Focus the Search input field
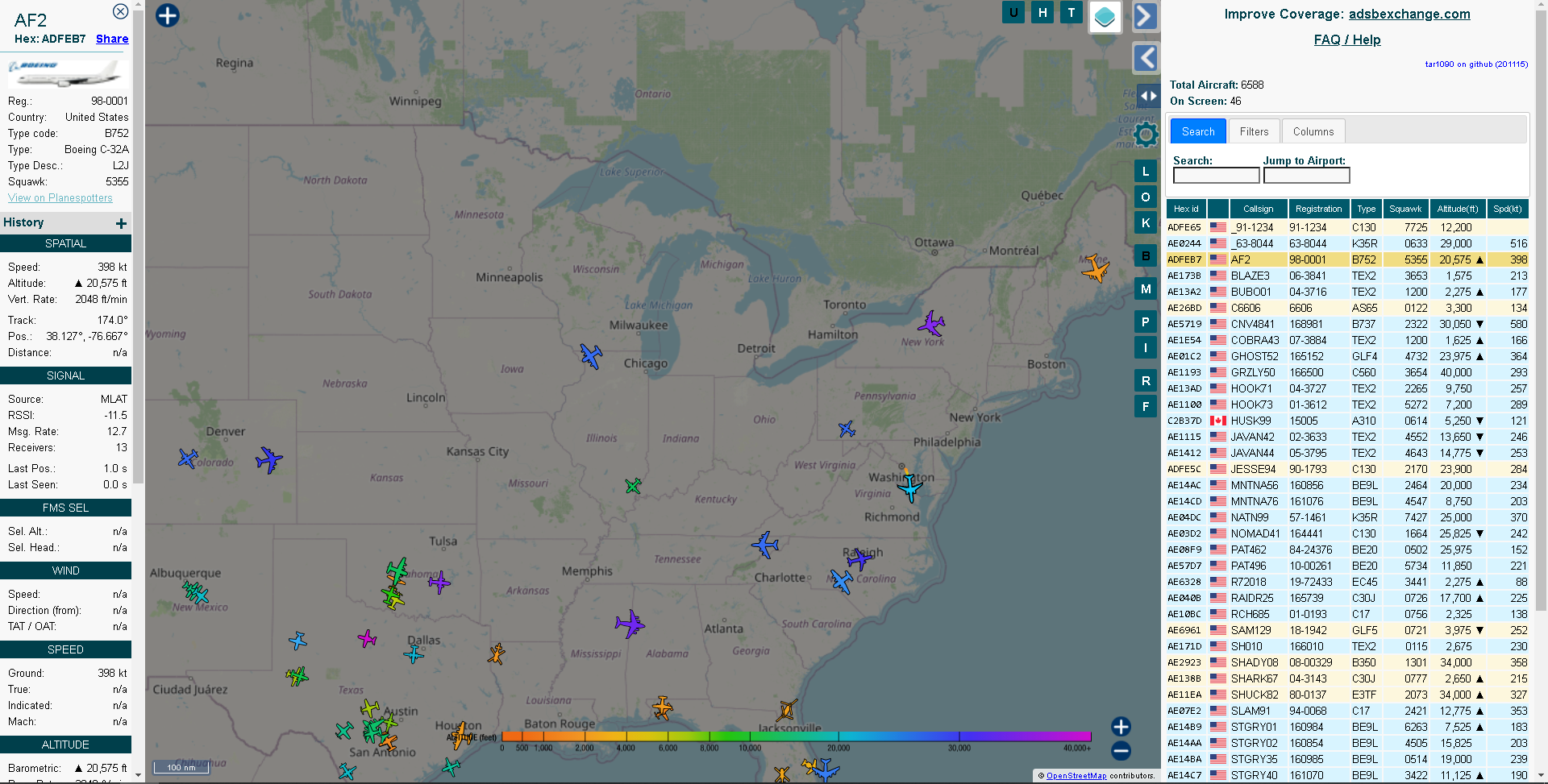Screen dimensions: 1548x784 click(1216, 176)
